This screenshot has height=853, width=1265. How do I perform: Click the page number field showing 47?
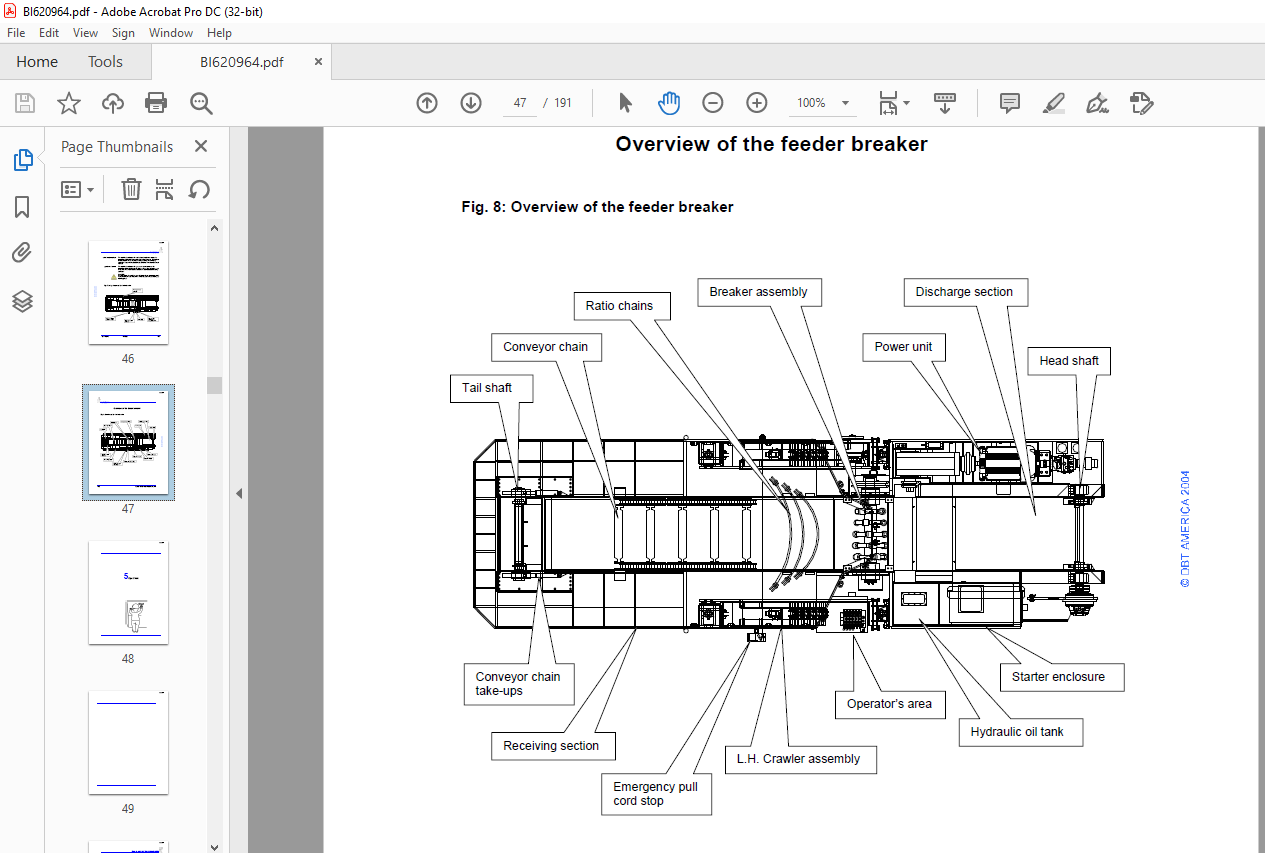click(x=519, y=103)
